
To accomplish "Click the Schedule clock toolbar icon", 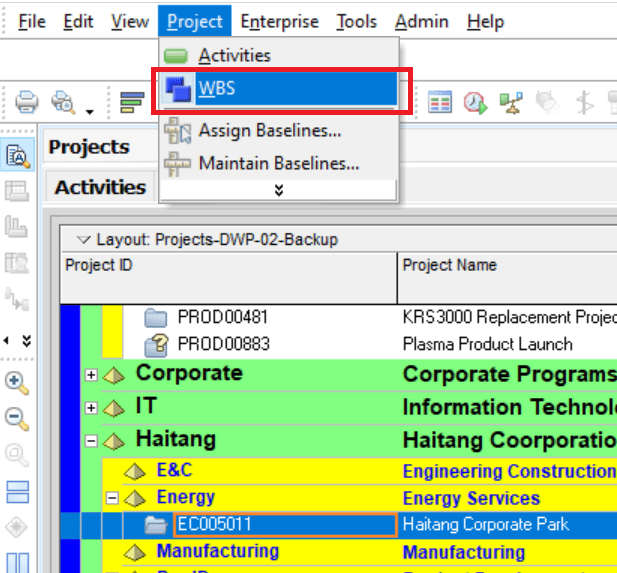I will coord(475,103).
